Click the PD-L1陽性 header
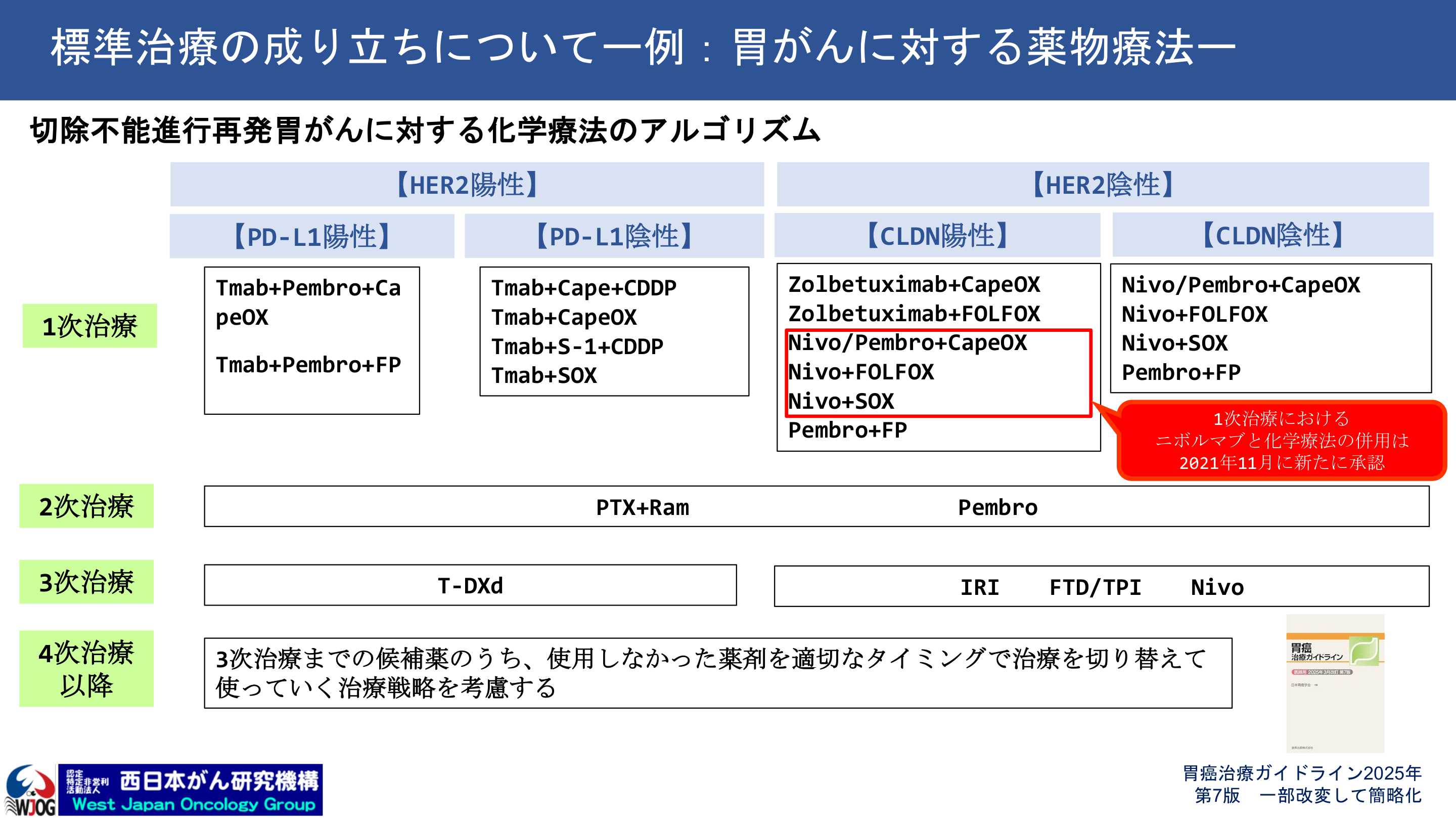The image size is (1456, 820). 312,236
